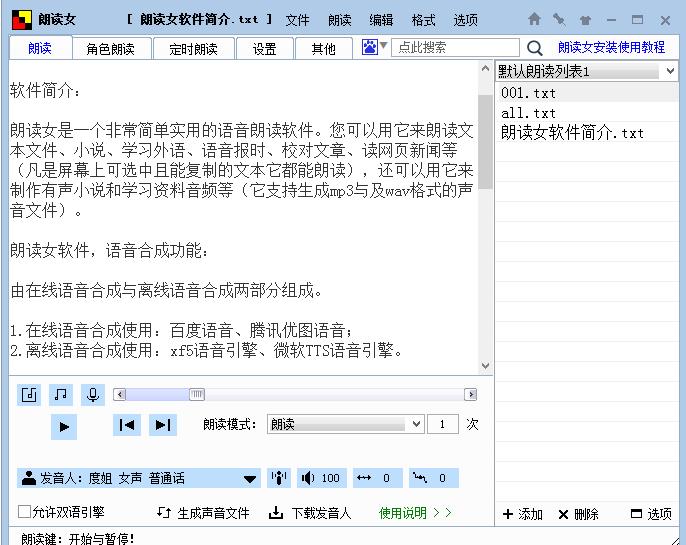Switch to the 角色朗读 tab

pyautogui.click(x=117, y=48)
